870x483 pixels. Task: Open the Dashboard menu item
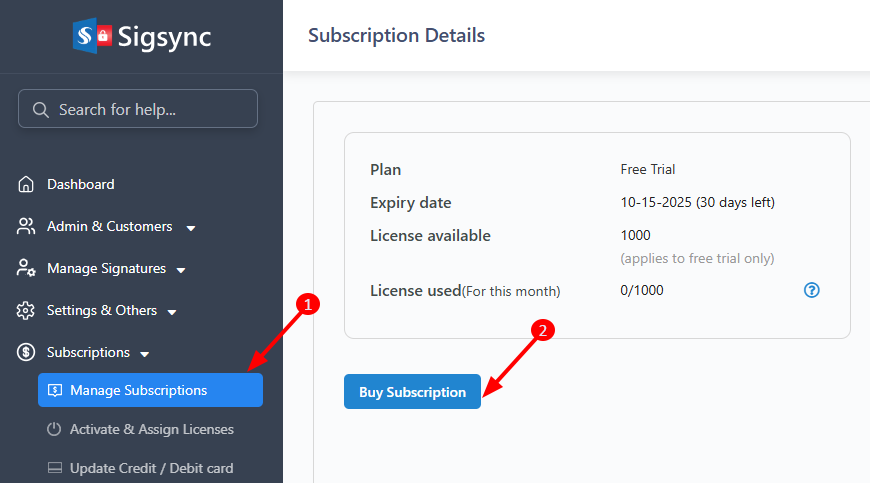81,184
